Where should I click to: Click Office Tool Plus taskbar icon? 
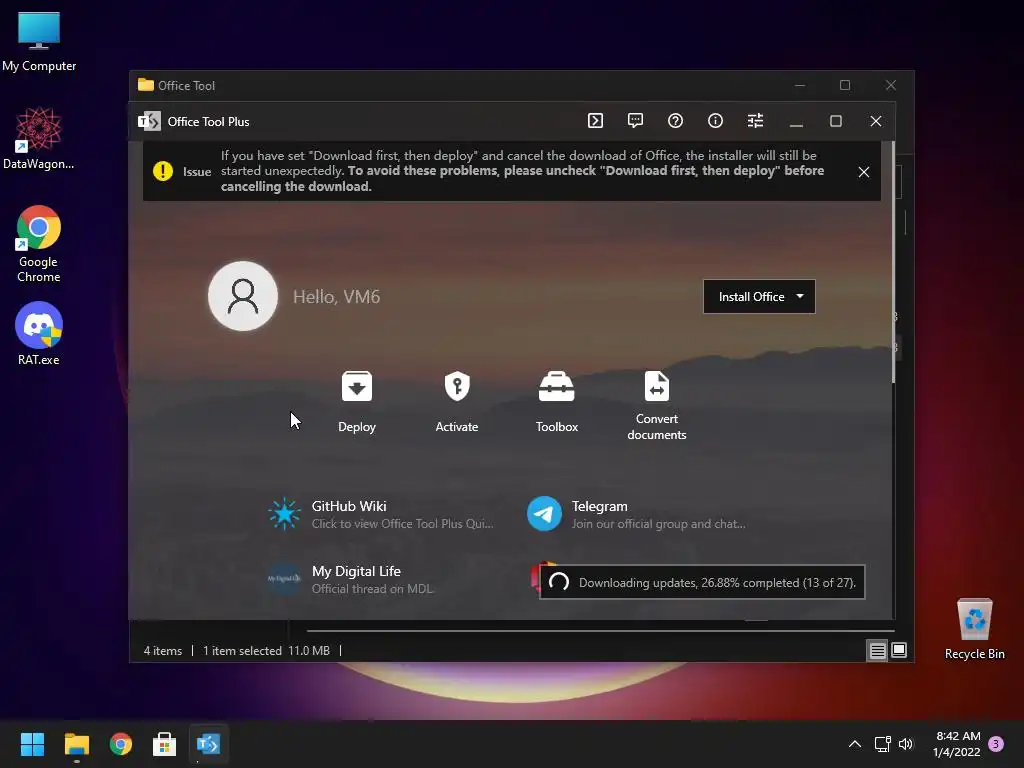[x=209, y=744]
